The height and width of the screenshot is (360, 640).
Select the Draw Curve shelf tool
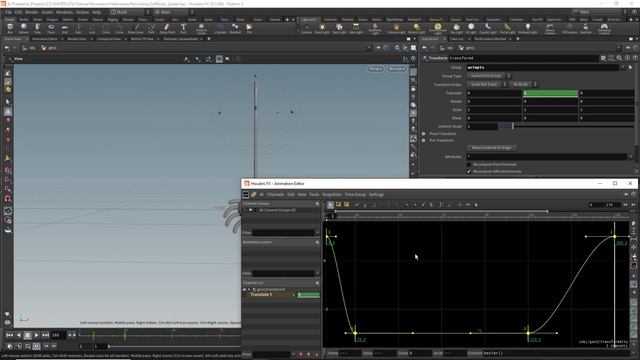coord(136,29)
